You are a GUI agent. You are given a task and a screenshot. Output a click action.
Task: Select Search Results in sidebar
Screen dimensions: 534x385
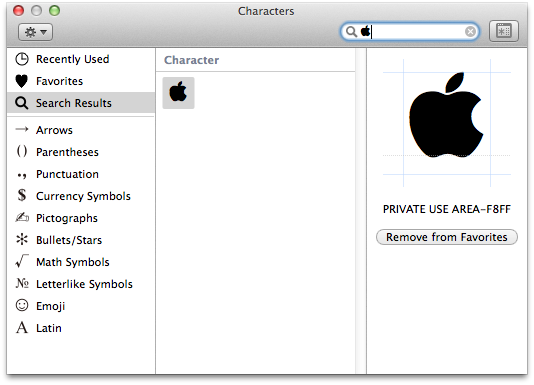click(81, 103)
